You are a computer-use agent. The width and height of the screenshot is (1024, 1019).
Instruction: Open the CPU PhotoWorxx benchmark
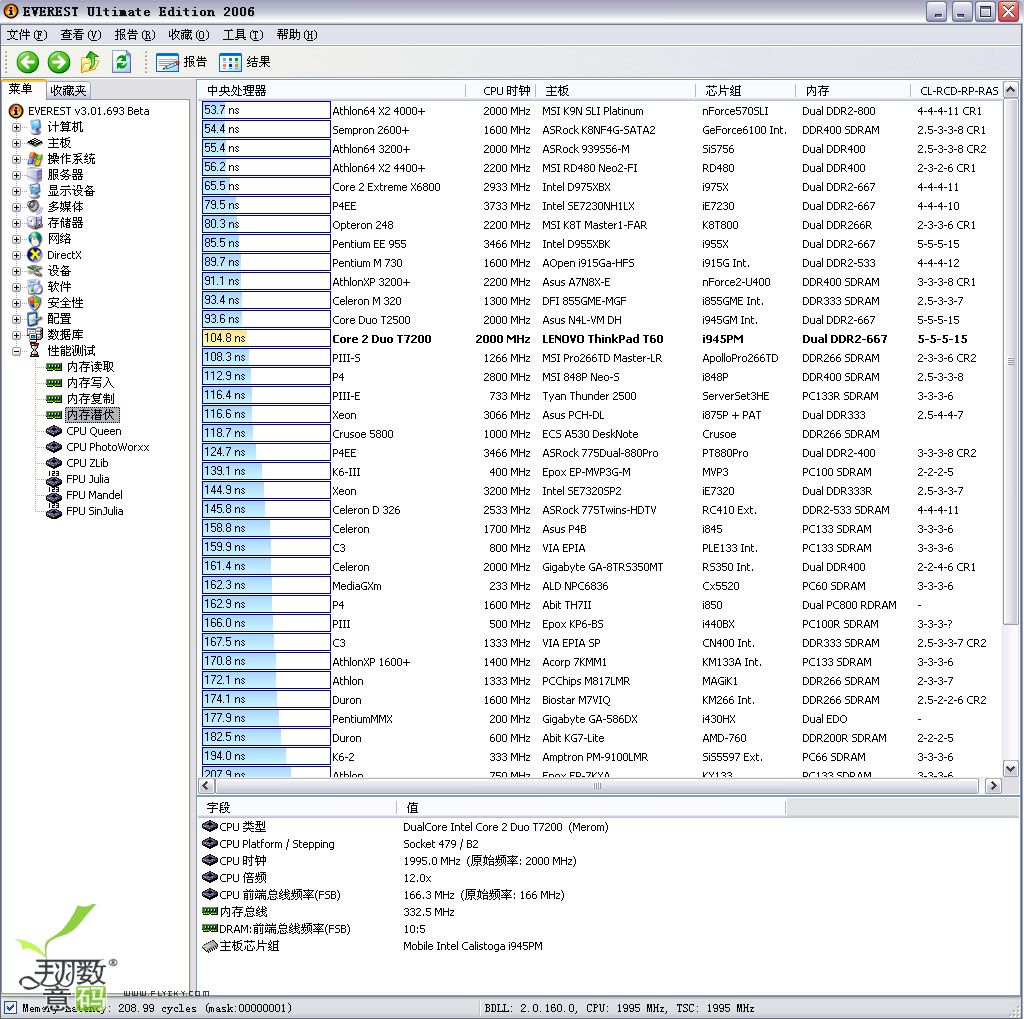click(107, 447)
